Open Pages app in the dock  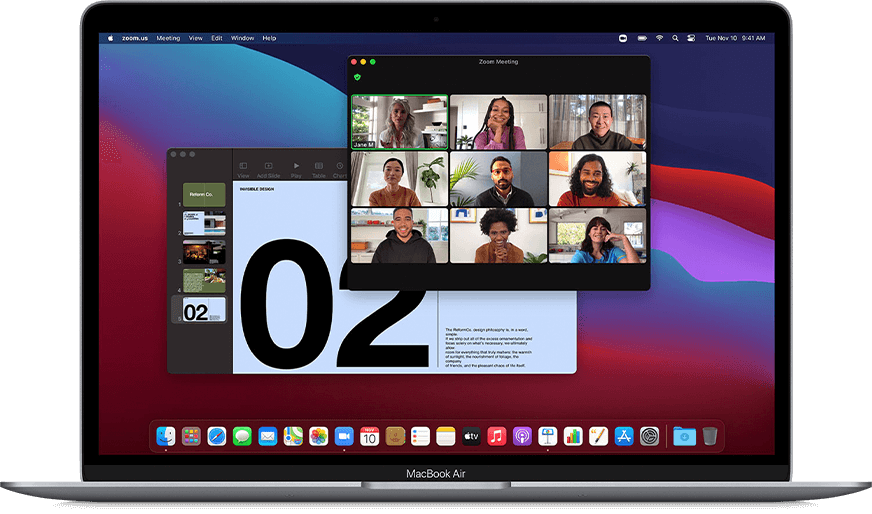point(598,437)
